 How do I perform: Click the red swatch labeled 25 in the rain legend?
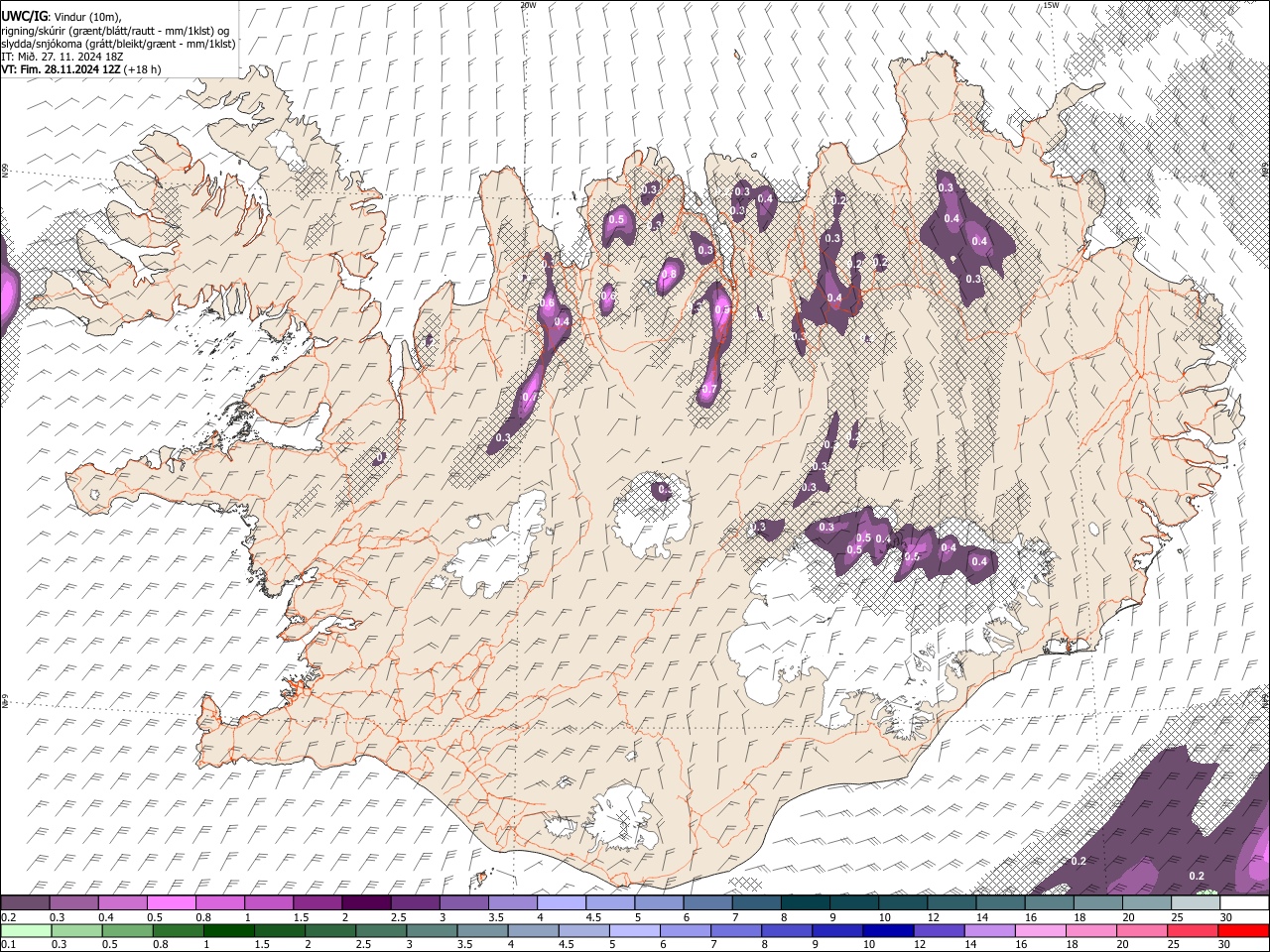click(x=1194, y=930)
